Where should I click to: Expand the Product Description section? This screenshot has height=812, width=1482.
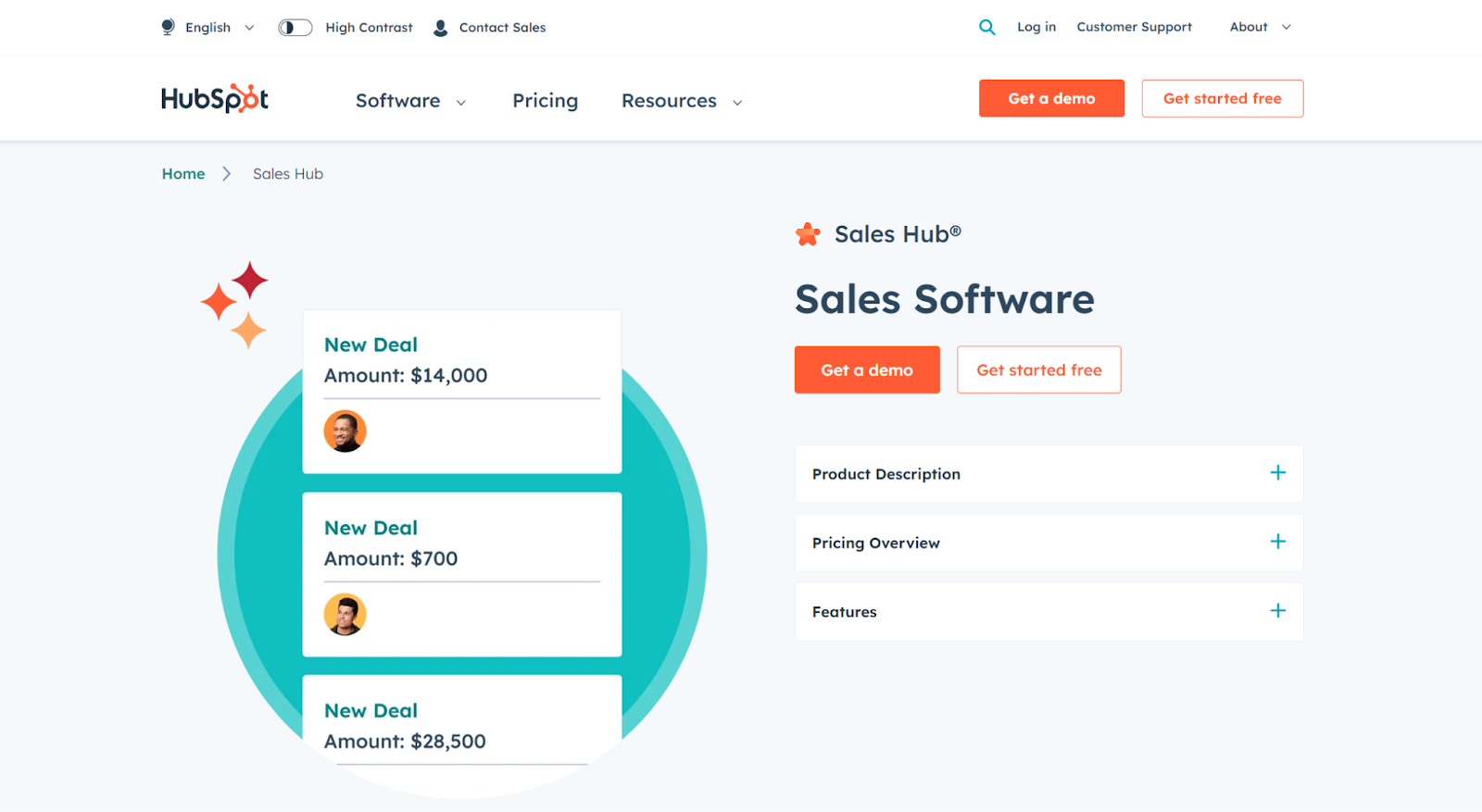coord(1049,474)
